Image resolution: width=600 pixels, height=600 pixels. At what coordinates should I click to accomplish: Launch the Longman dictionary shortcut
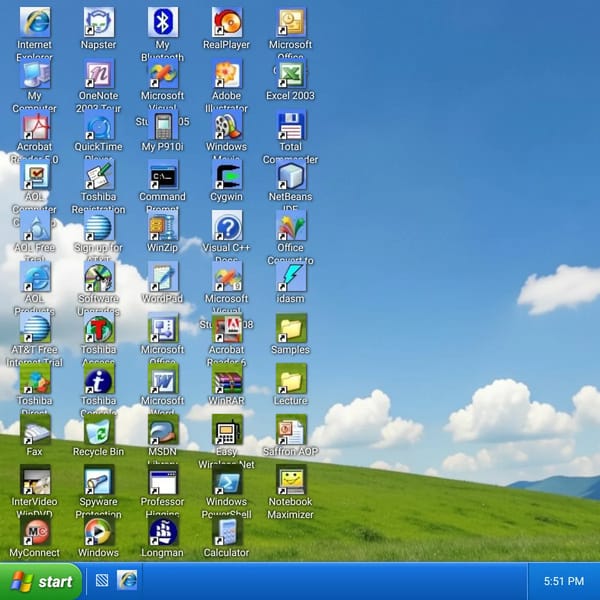click(163, 531)
